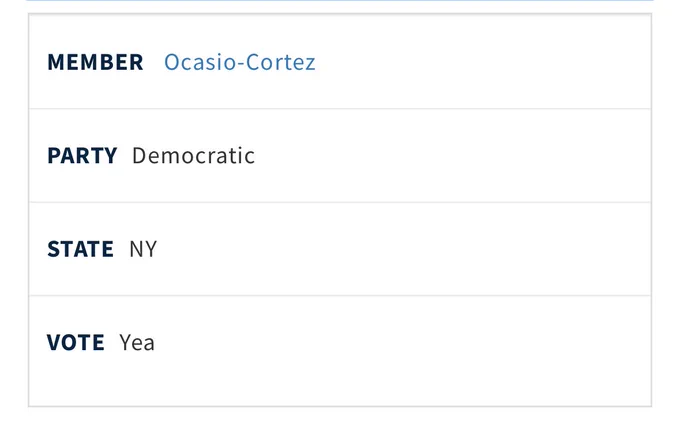Click empty space in the Party row

[451, 155]
